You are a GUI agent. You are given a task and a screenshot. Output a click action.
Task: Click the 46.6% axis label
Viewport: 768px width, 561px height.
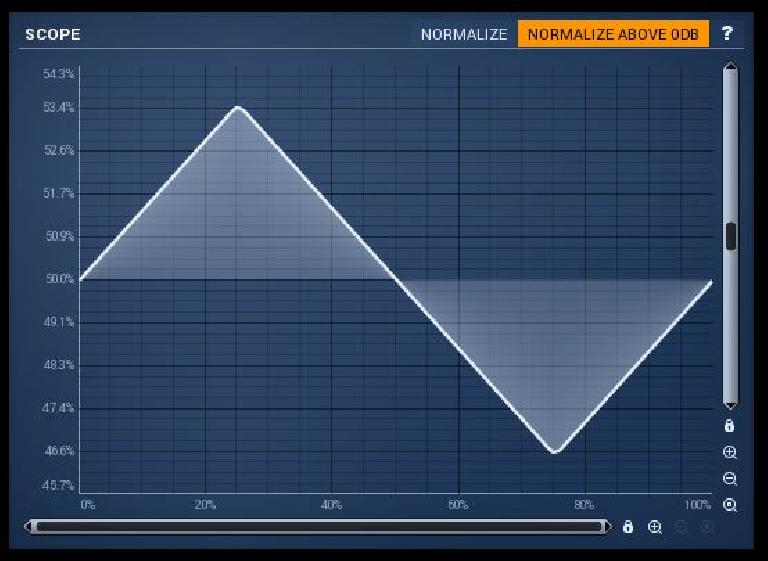click(59, 450)
